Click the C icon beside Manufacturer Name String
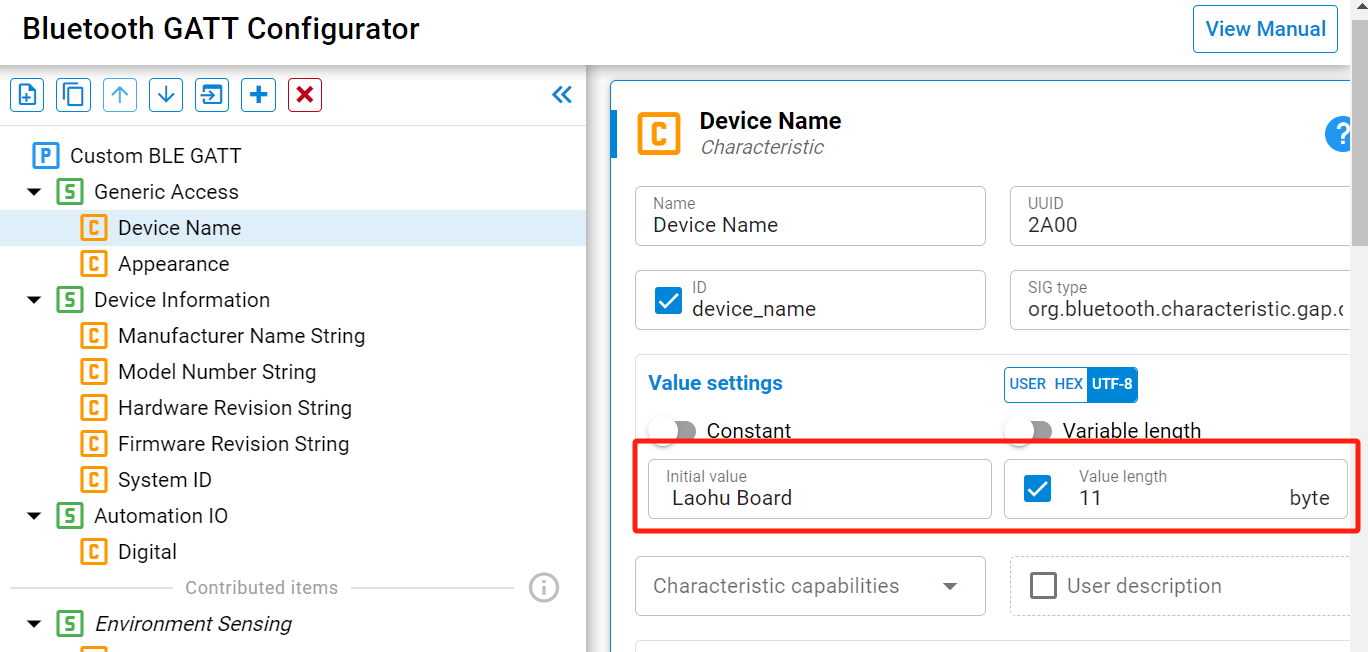The image size is (1368, 652). click(93, 336)
